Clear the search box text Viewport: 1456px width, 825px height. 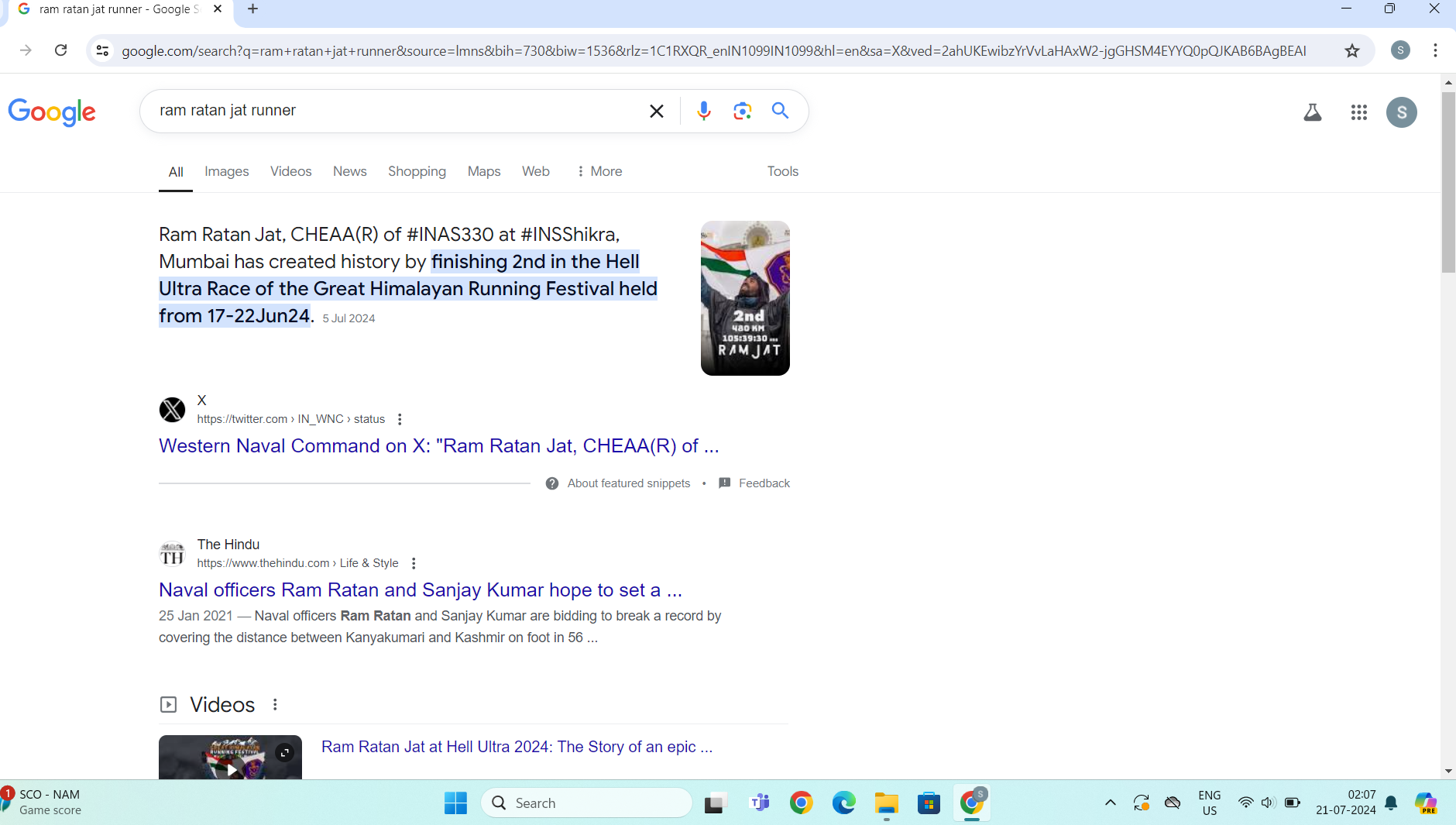[x=656, y=111]
